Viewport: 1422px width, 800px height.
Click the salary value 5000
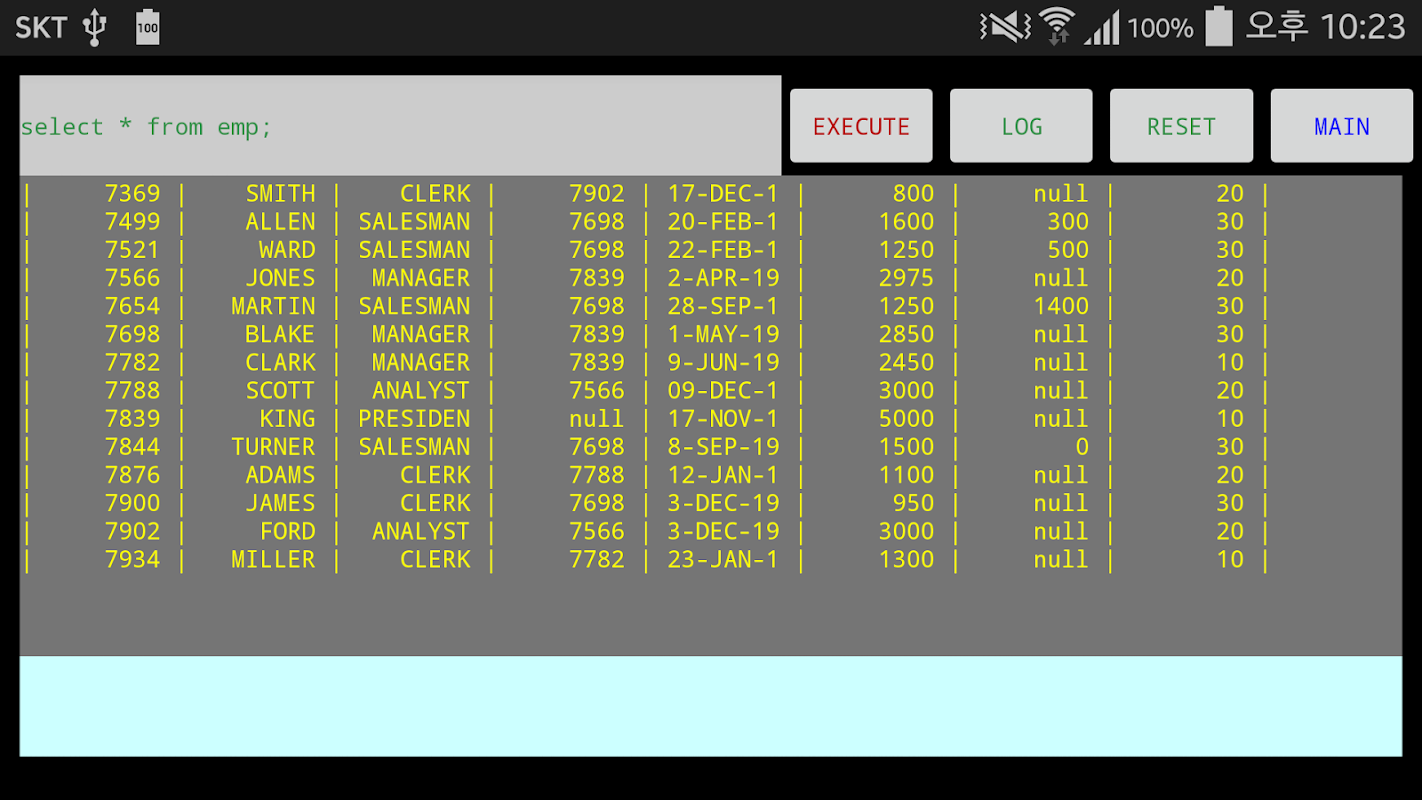[906, 418]
